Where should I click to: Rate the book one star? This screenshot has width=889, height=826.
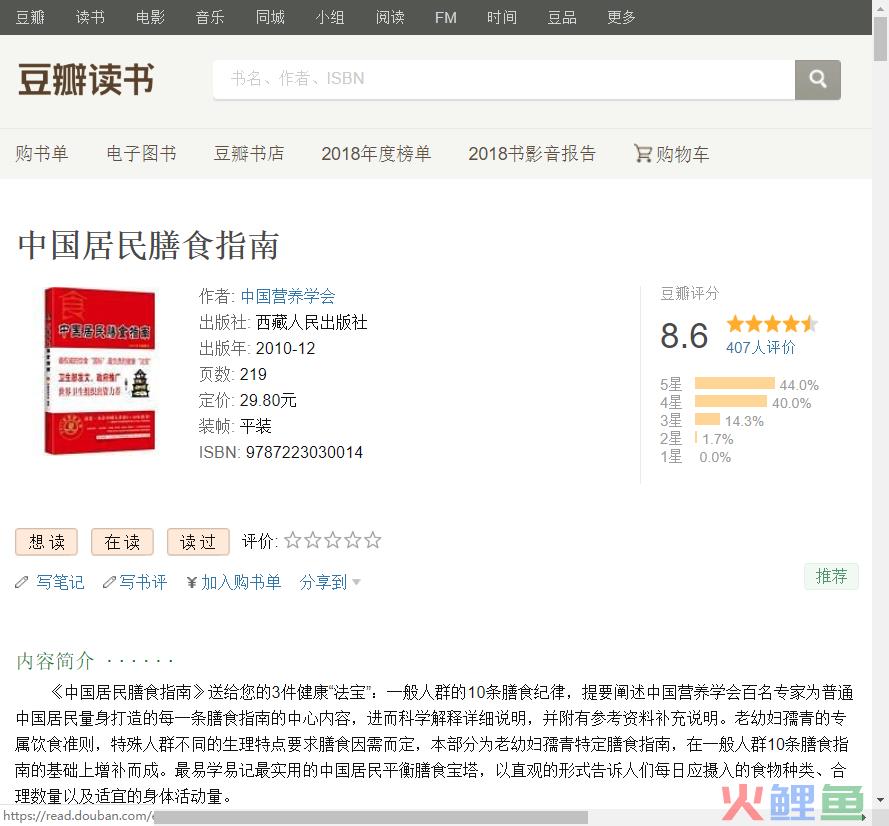[x=293, y=540]
